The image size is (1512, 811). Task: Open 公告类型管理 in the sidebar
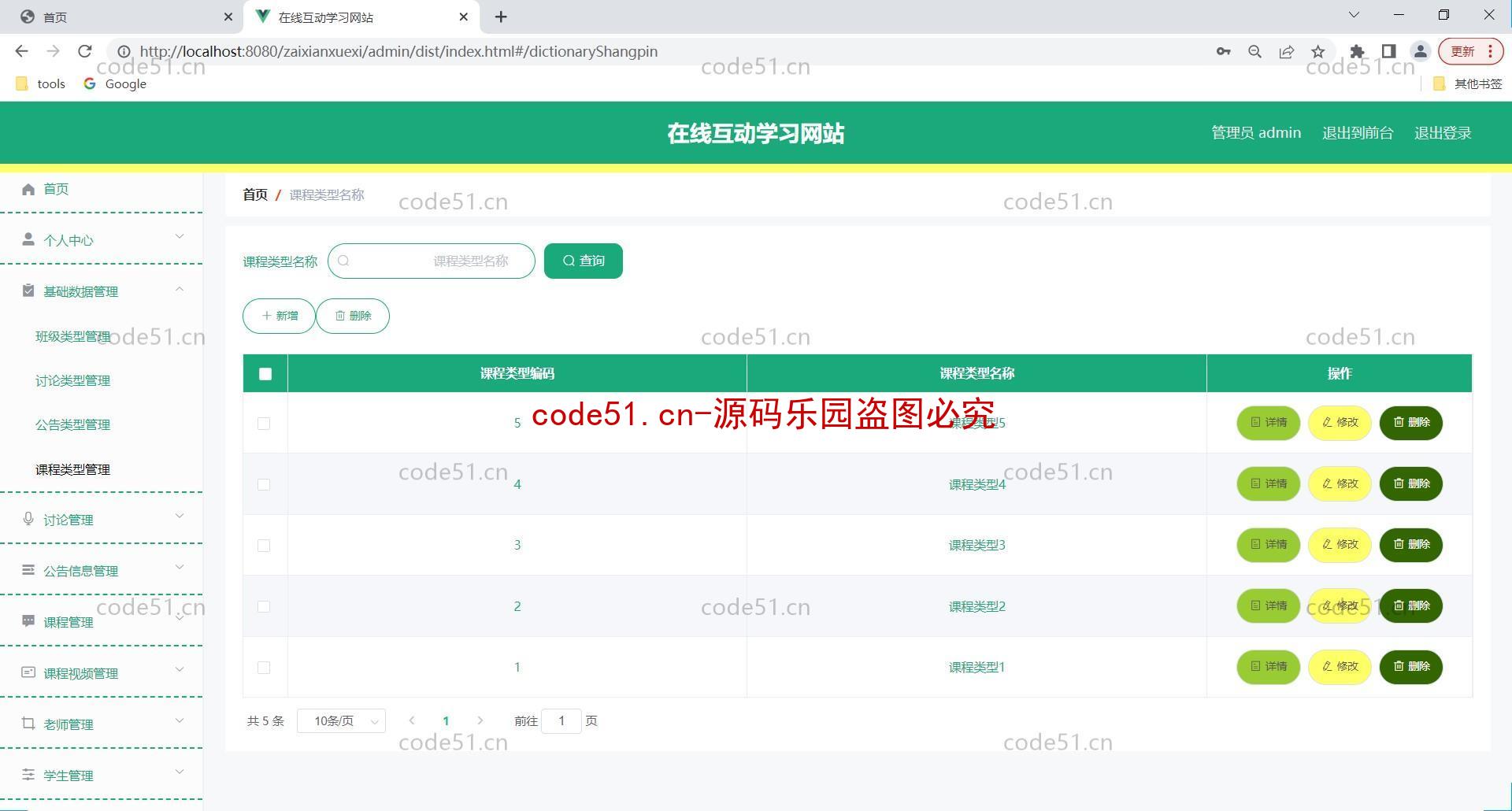72,424
